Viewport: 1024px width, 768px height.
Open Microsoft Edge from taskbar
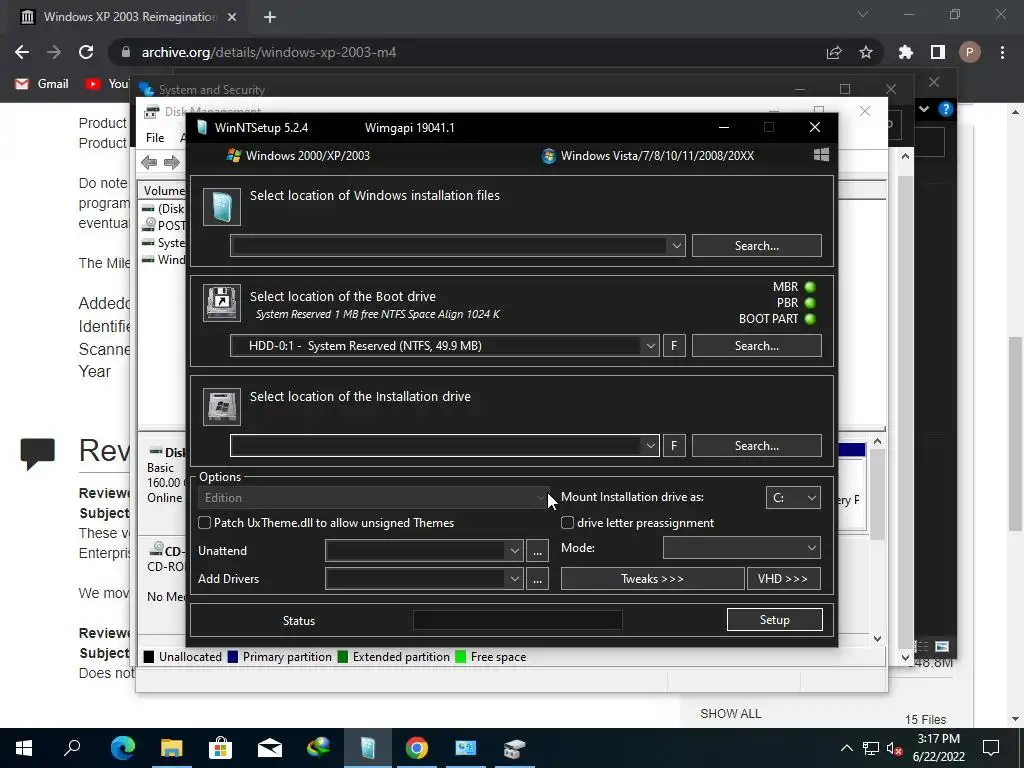click(x=123, y=748)
